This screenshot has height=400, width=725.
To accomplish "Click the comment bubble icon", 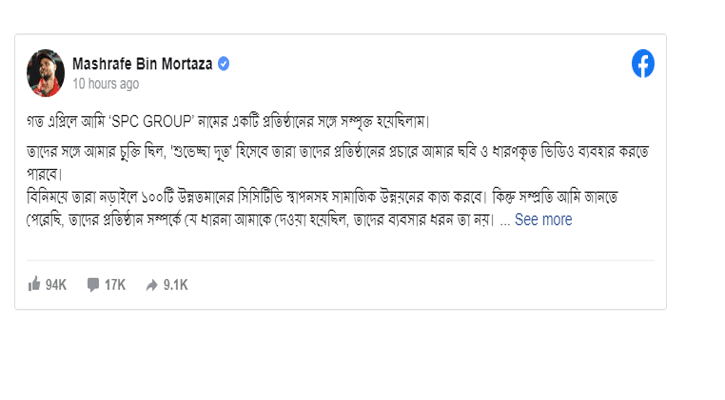I will (x=93, y=285).
